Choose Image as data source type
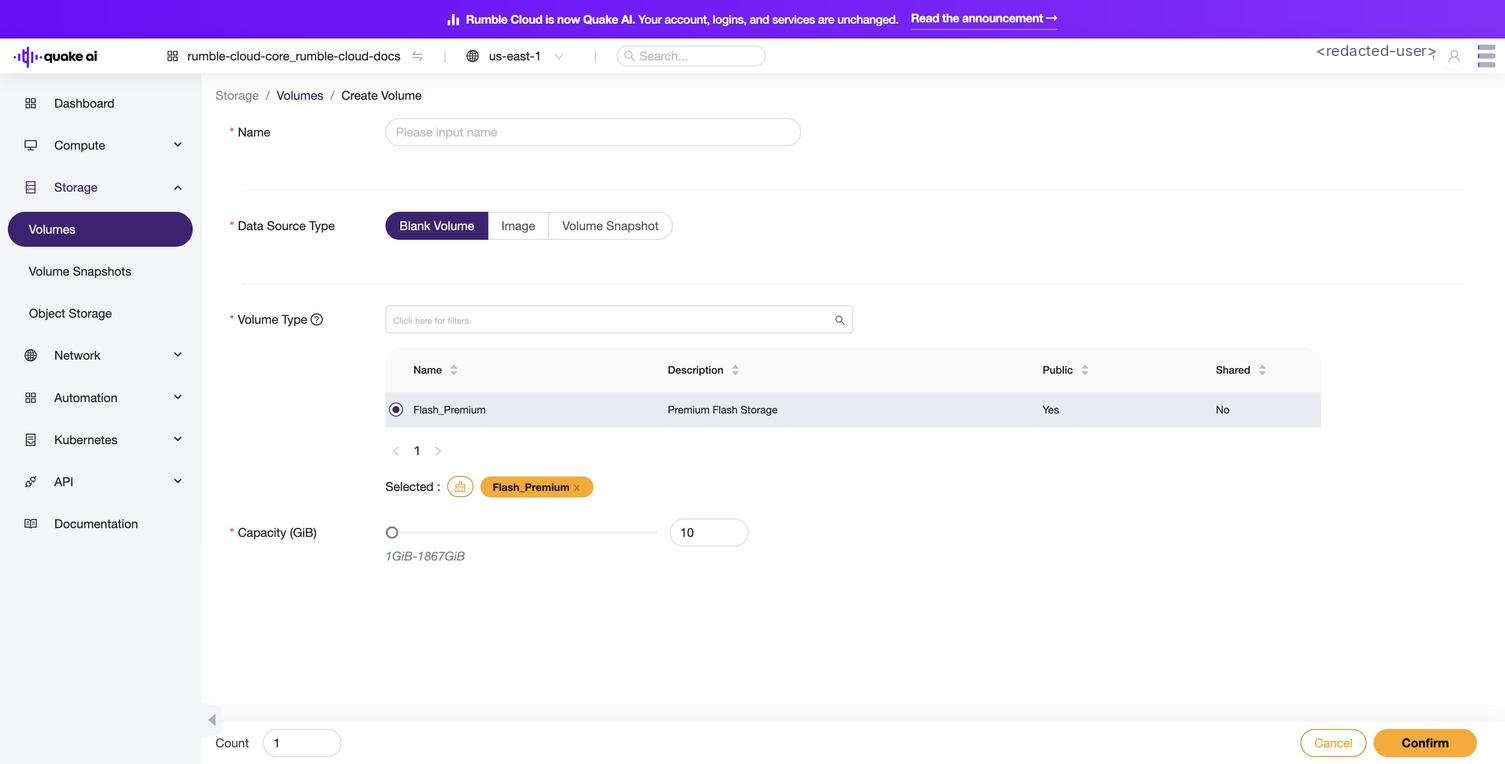The width and height of the screenshot is (1505, 764). [x=518, y=226]
